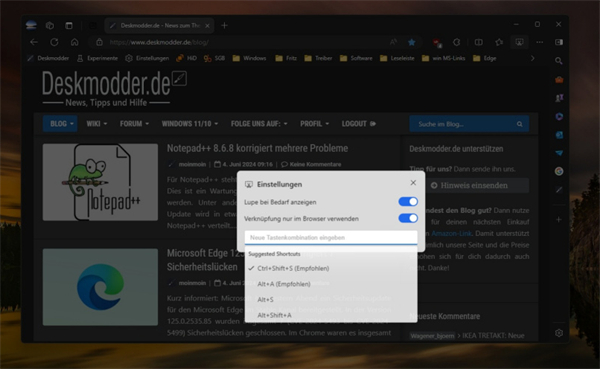Open the sidebar toolbox icon
Image resolution: width=600 pixels, height=369 pixels.
coord(559,80)
